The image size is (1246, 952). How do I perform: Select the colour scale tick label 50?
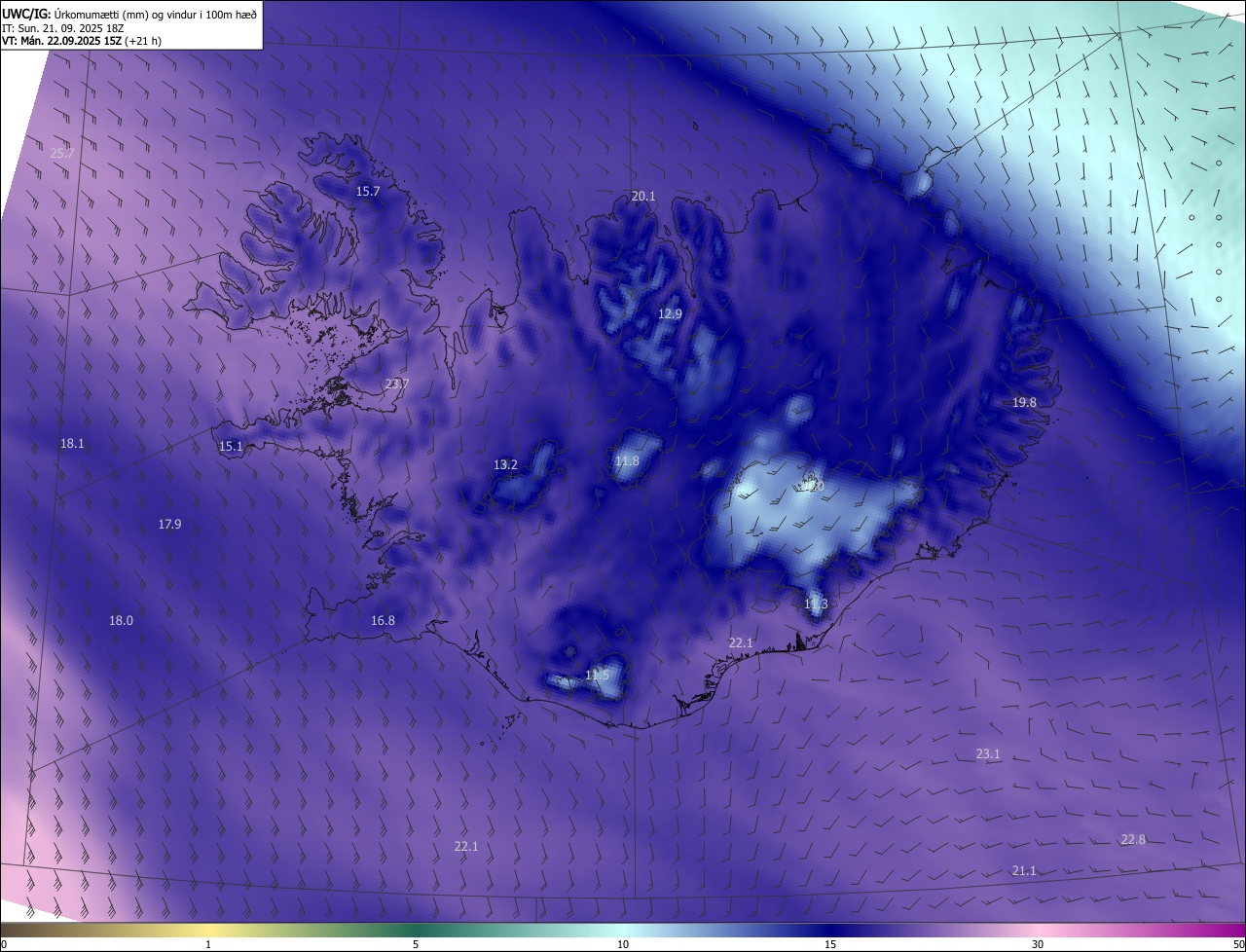pyautogui.click(x=1238, y=944)
